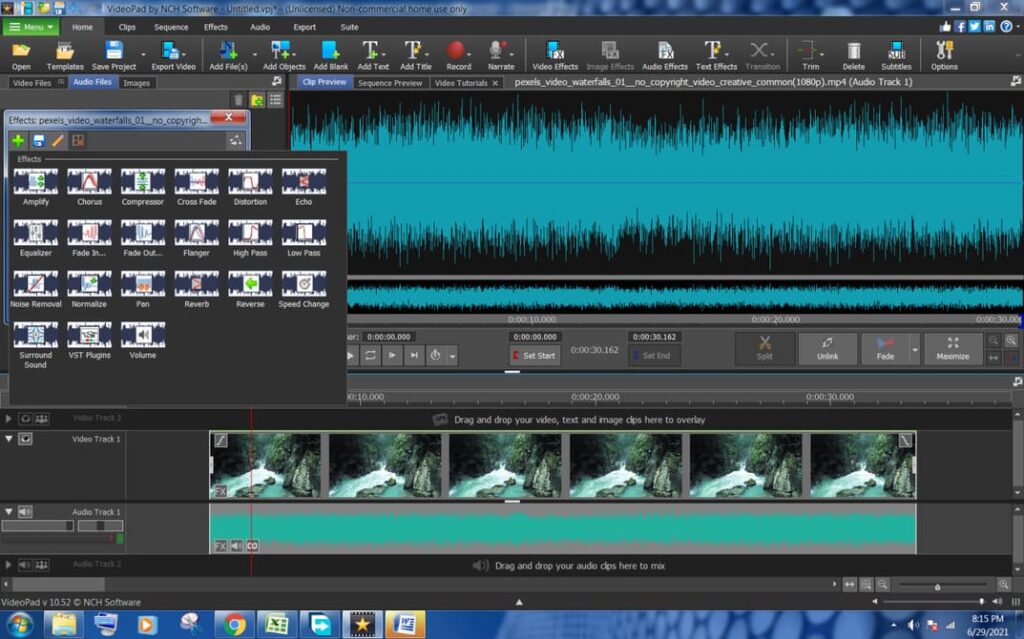Collapse the Video Track 1 lane
The height and width of the screenshot is (639, 1024).
[7, 437]
